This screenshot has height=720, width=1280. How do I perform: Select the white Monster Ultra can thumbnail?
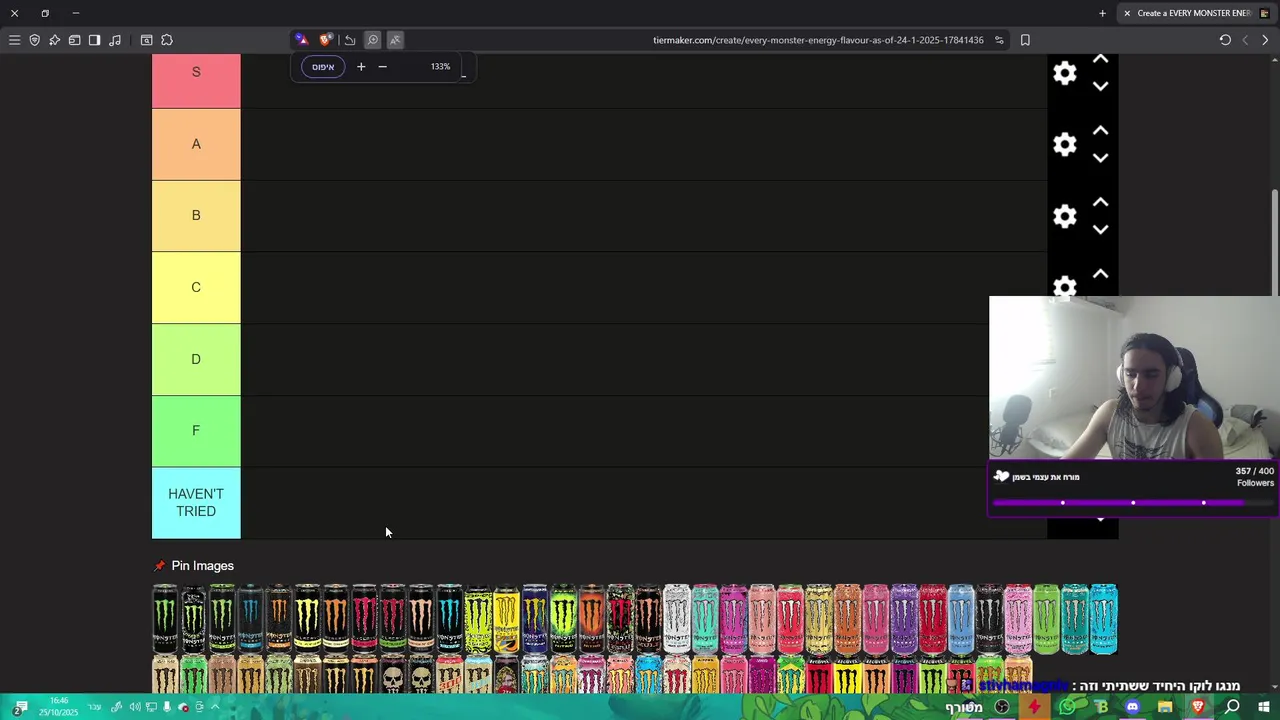(677, 620)
